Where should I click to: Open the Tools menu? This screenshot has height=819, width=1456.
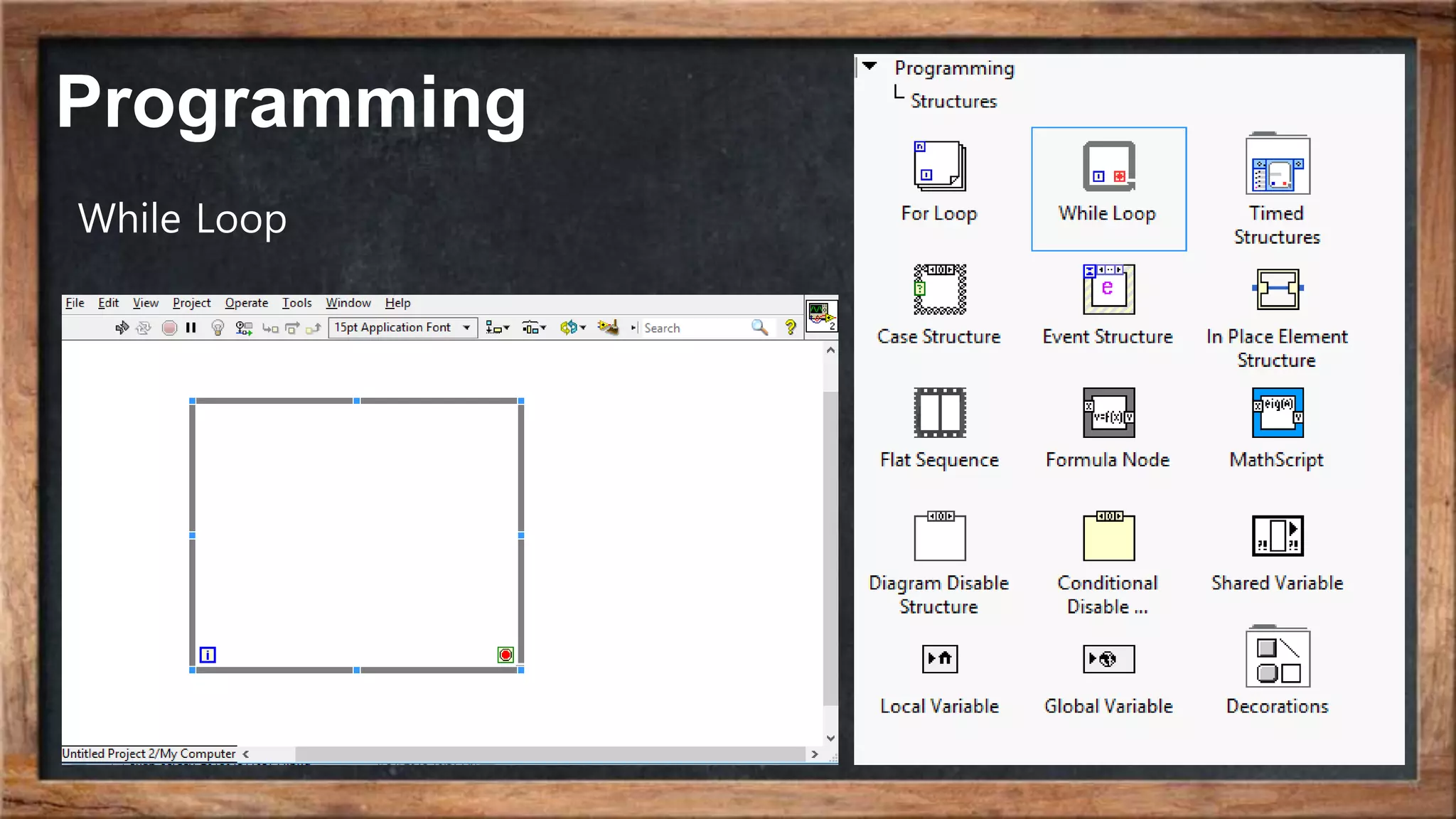coord(296,303)
